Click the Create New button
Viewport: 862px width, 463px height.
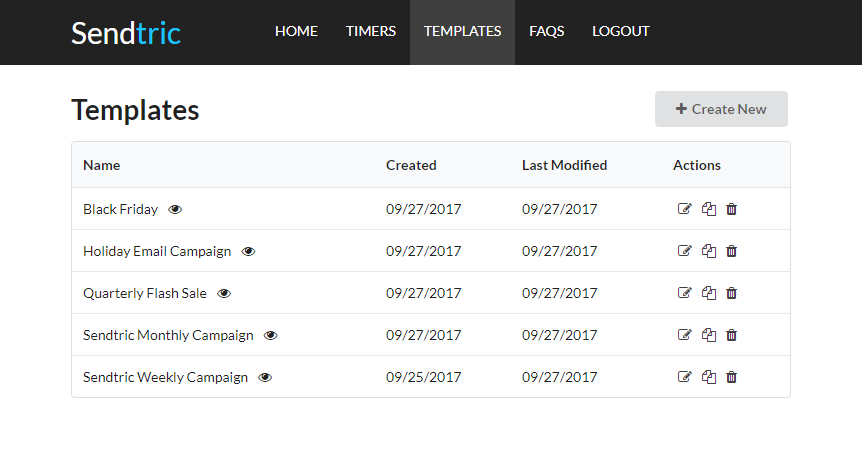pos(721,109)
